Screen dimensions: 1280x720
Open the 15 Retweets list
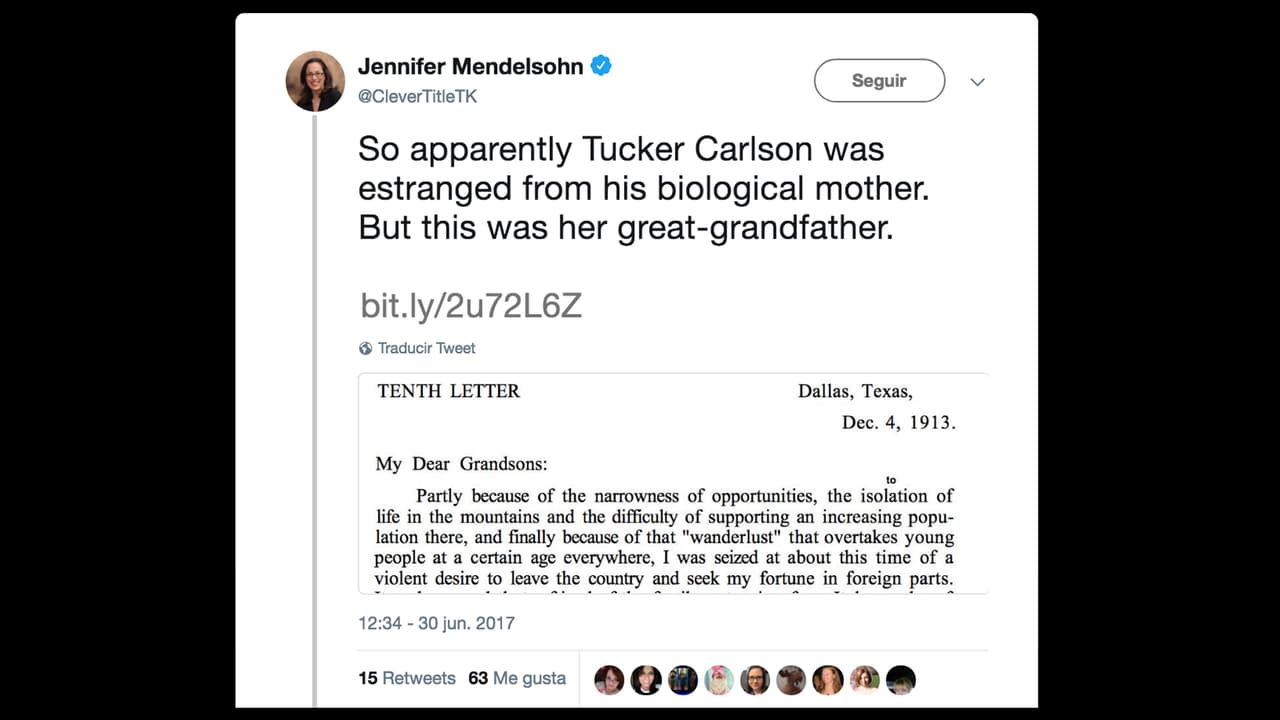pyautogui.click(x=407, y=678)
